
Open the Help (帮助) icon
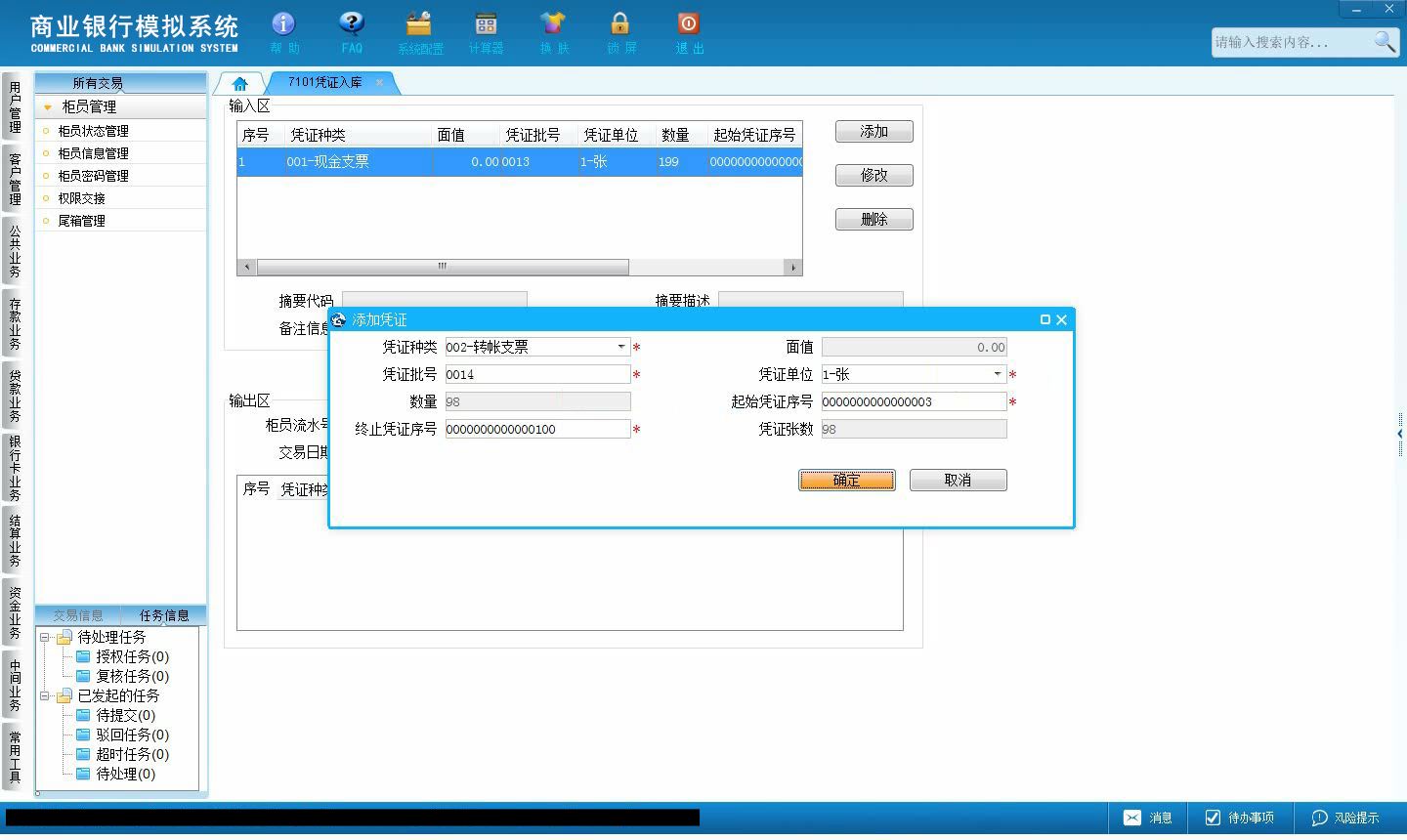coord(283,32)
